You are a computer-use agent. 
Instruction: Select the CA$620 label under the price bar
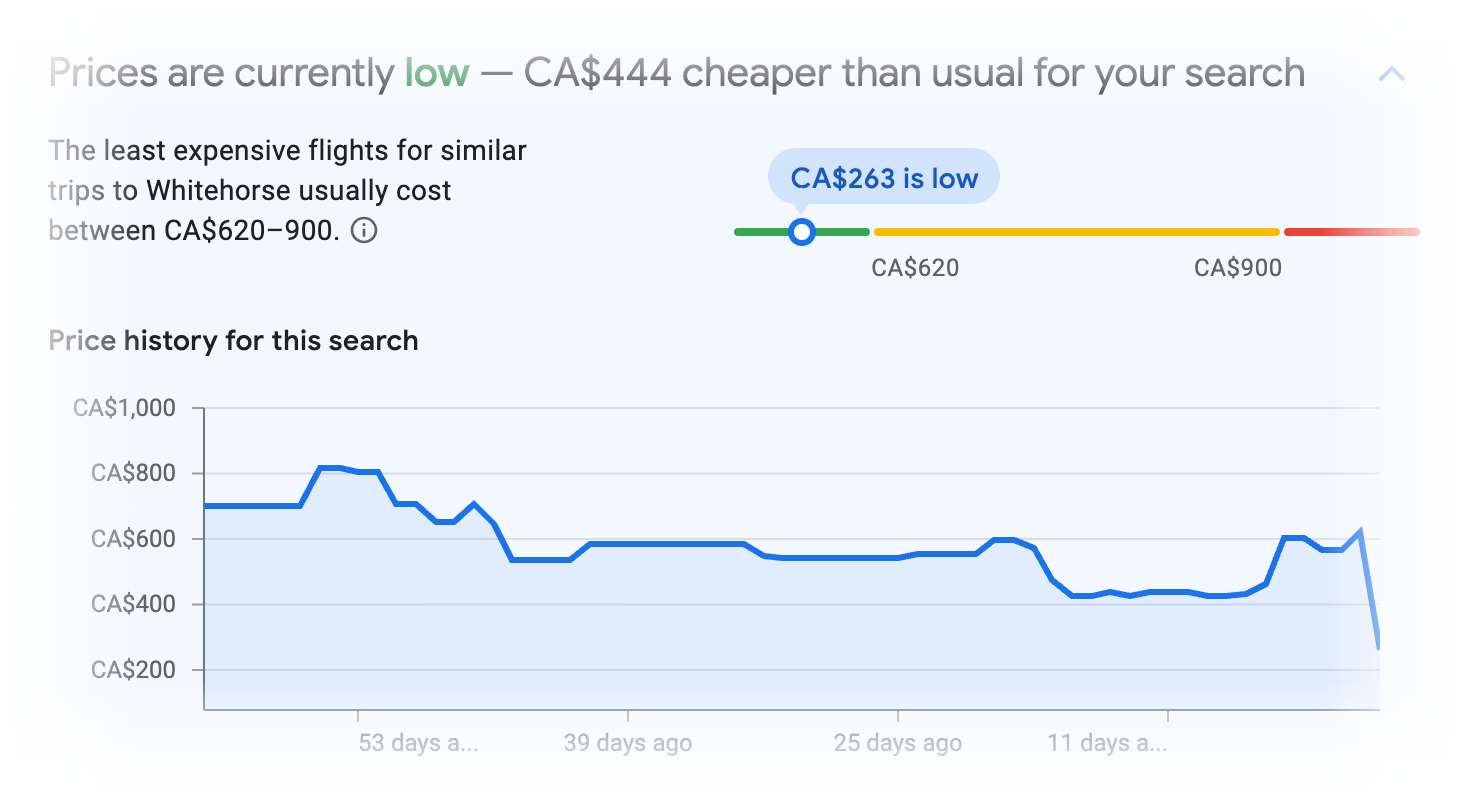(913, 267)
